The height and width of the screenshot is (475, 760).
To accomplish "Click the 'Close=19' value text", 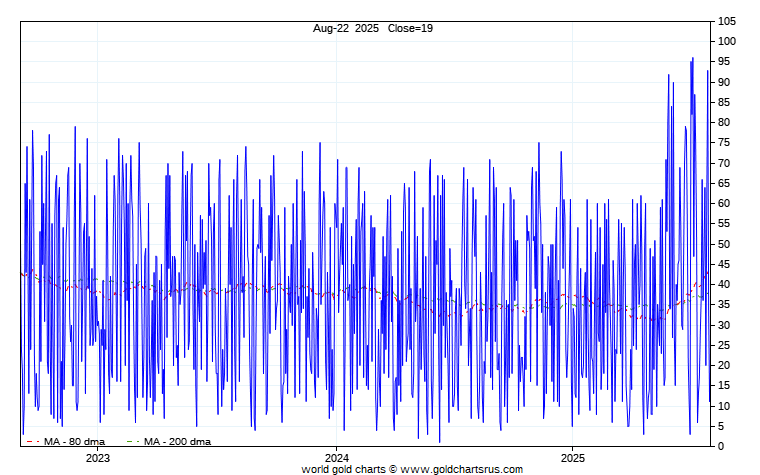I will (410, 28).
